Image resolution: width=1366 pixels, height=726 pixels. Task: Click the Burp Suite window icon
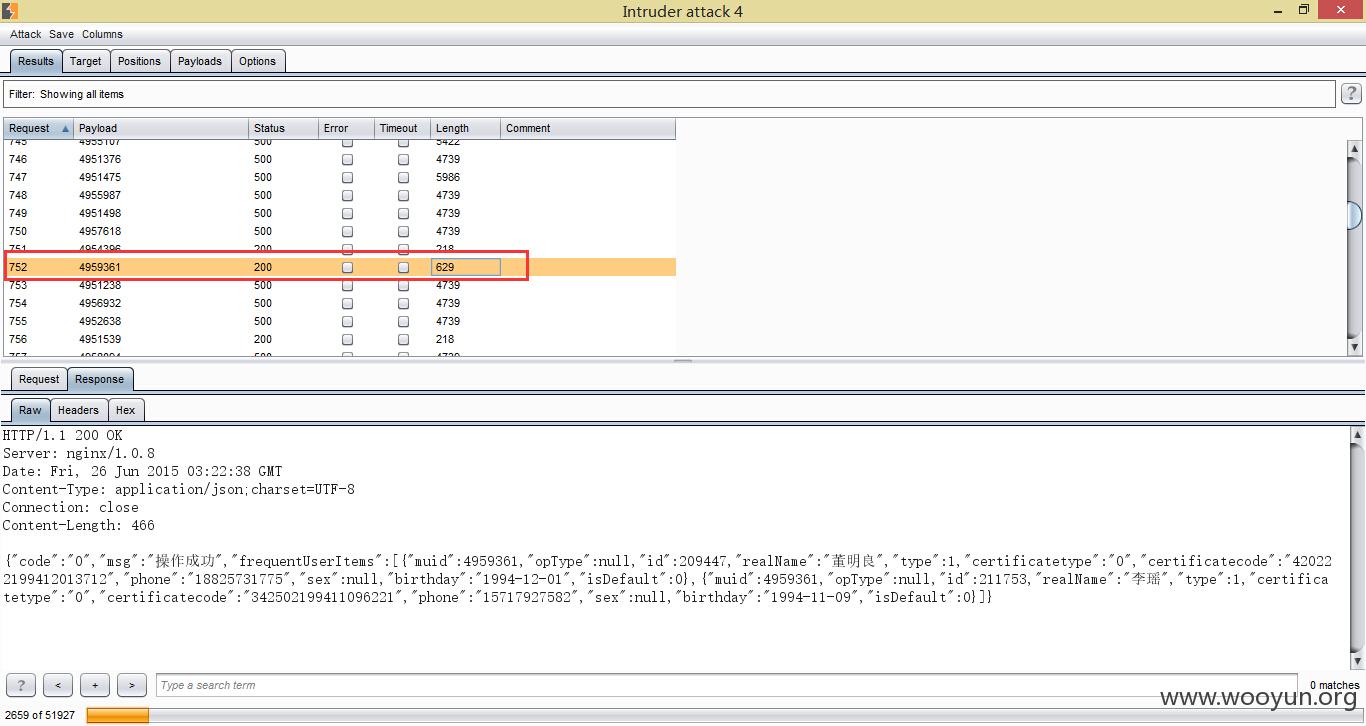(9, 10)
